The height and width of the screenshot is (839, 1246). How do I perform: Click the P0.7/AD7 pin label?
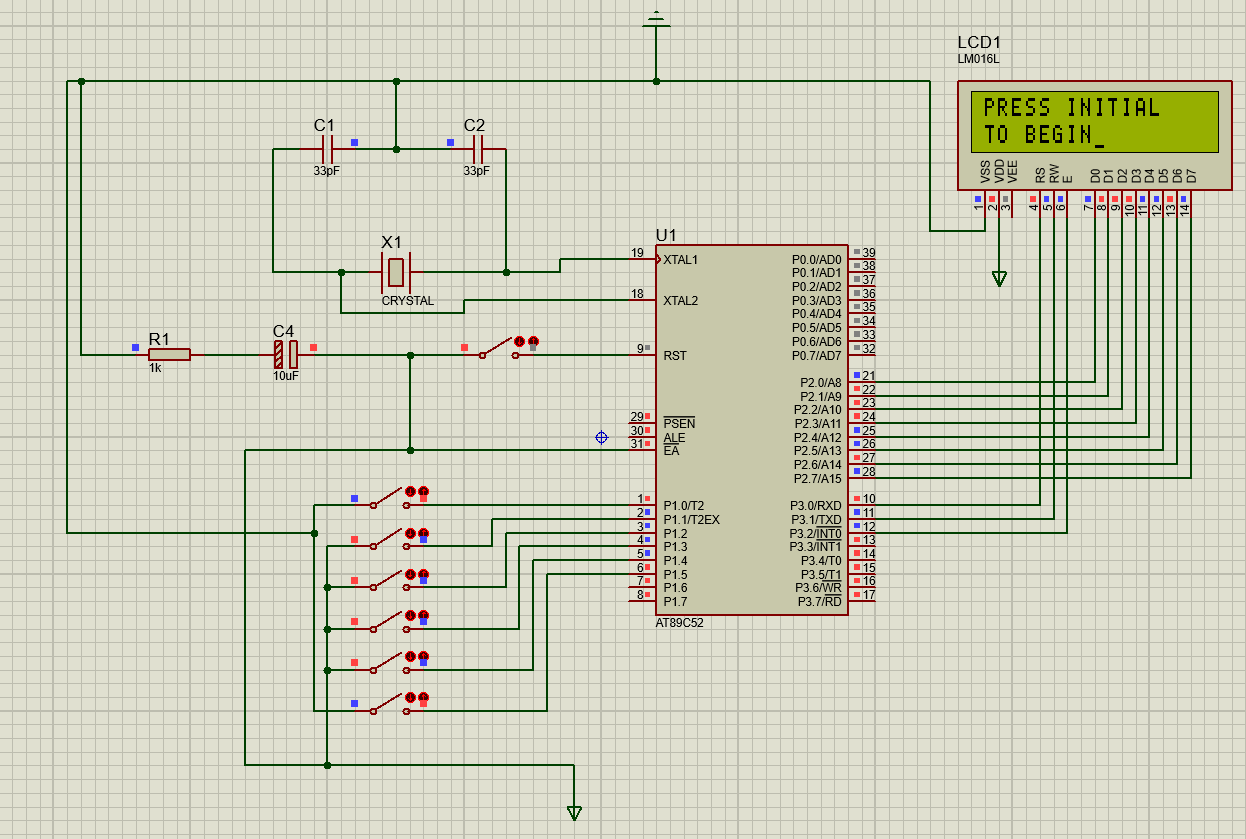tap(816, 355)
